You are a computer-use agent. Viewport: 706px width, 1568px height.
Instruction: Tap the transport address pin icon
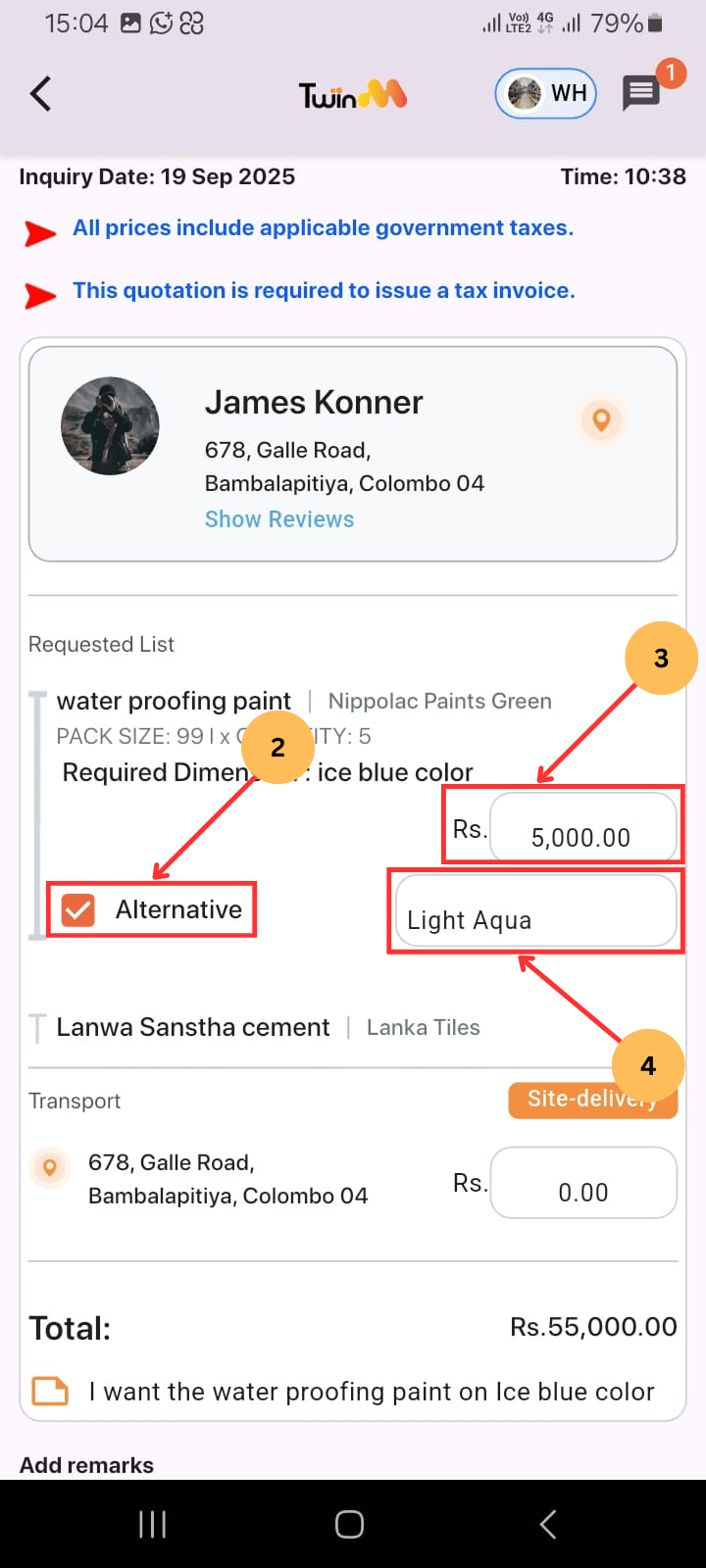pos(50,1167)
